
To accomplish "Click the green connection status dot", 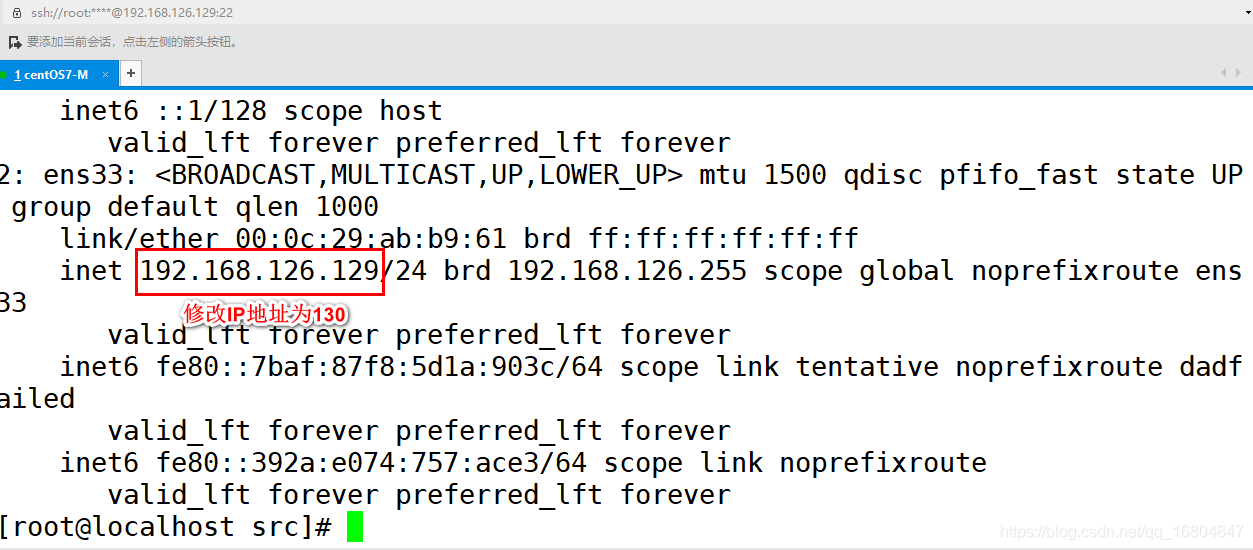I will [4, 75].
